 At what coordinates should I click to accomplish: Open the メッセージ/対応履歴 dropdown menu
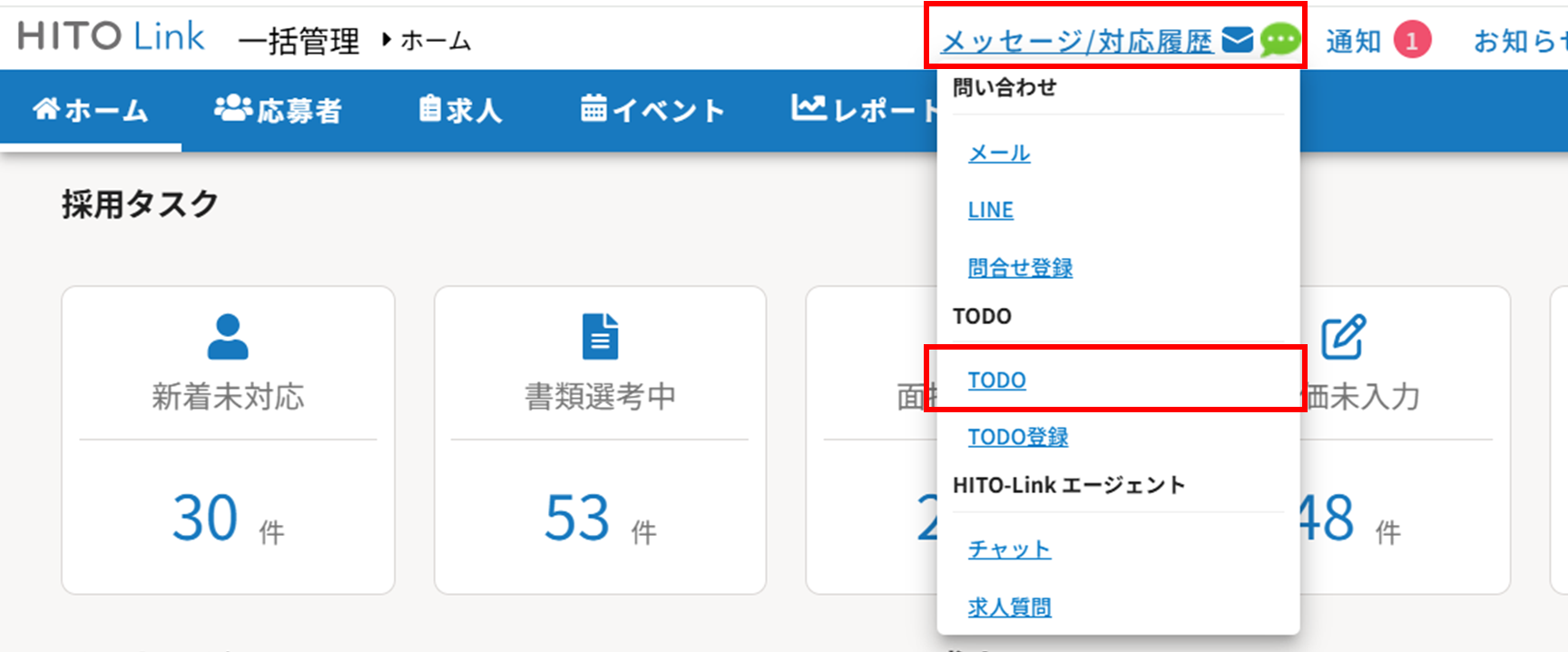(1076, 41)
